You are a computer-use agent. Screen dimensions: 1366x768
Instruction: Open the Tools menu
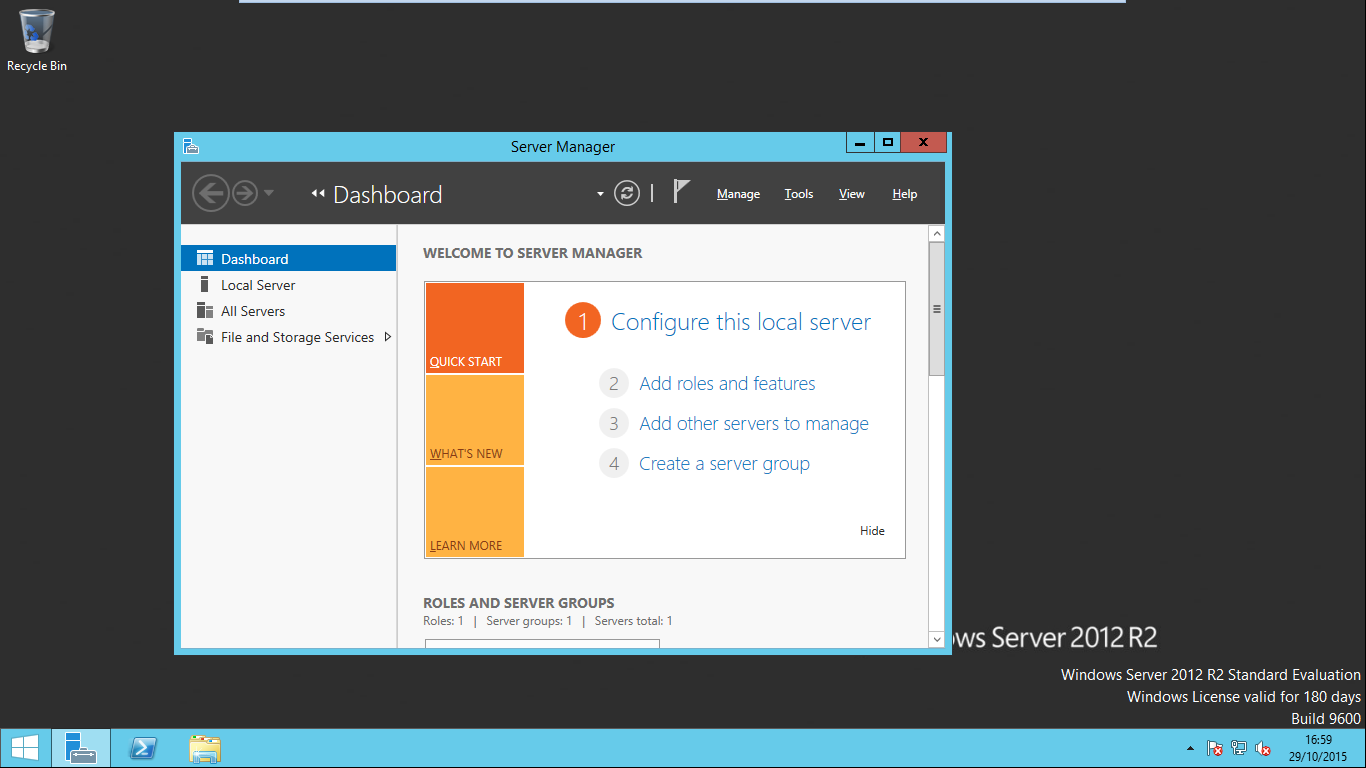(x=799, y=194)
